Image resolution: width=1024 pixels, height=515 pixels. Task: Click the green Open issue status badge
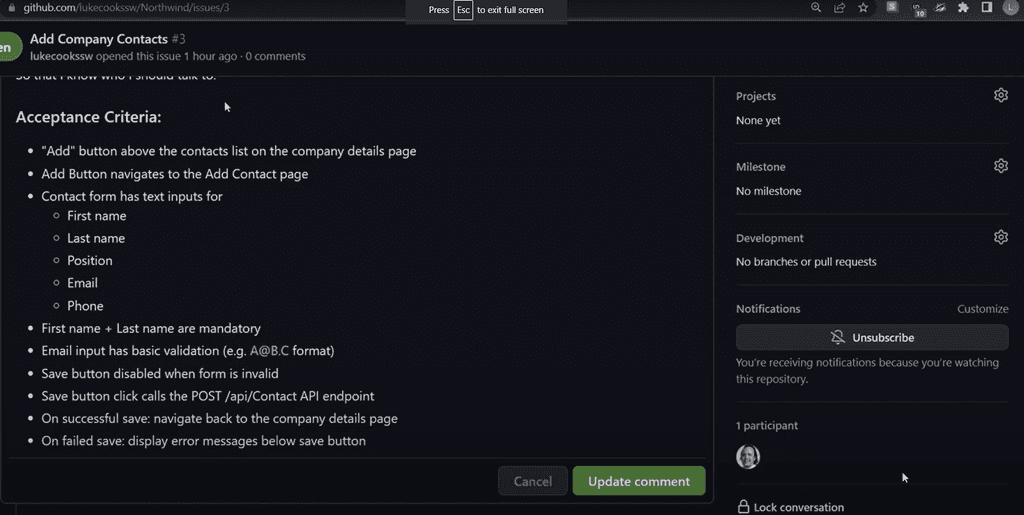tap(8, 47)
